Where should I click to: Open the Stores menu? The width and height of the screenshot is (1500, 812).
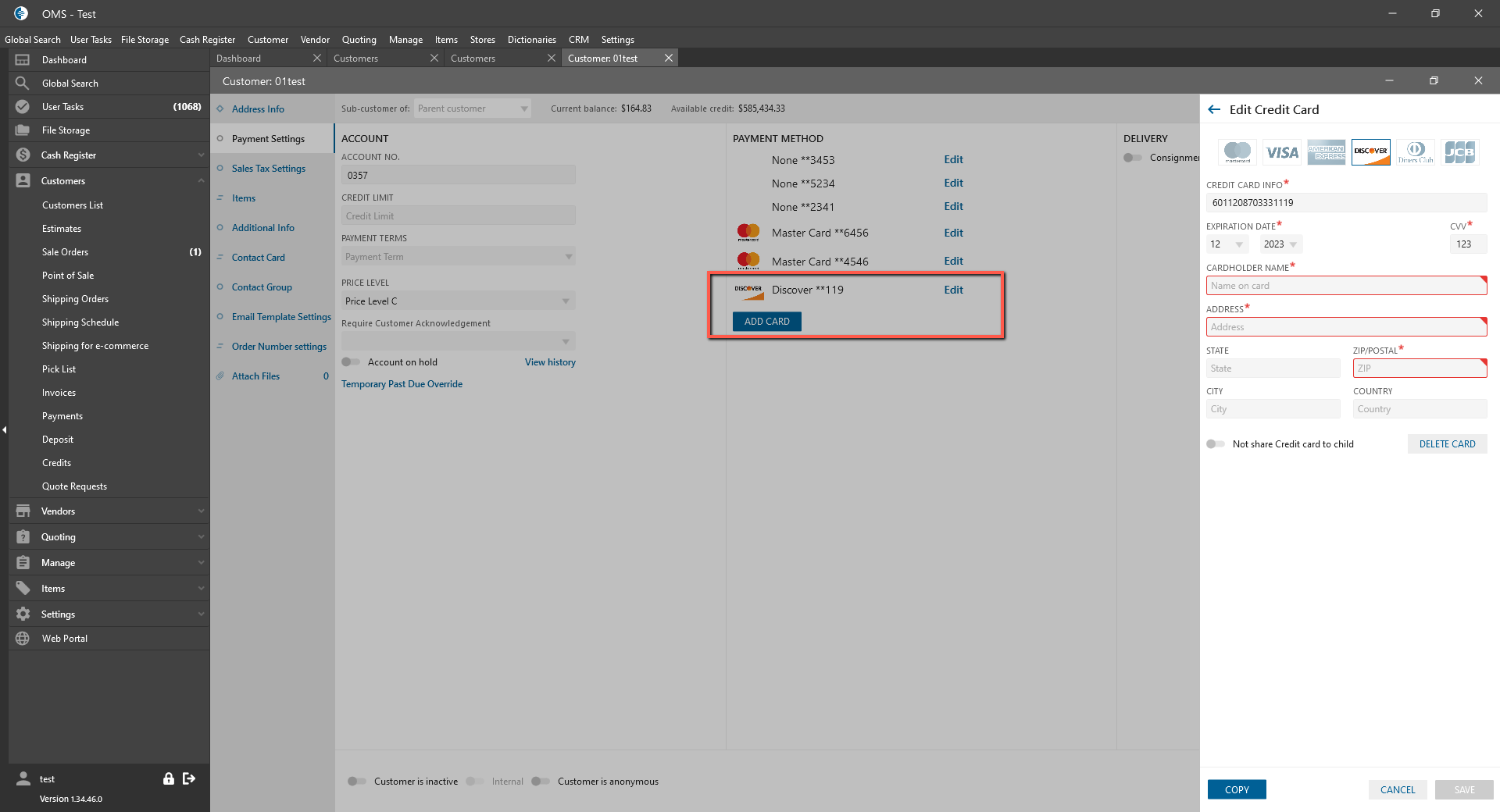483,40
